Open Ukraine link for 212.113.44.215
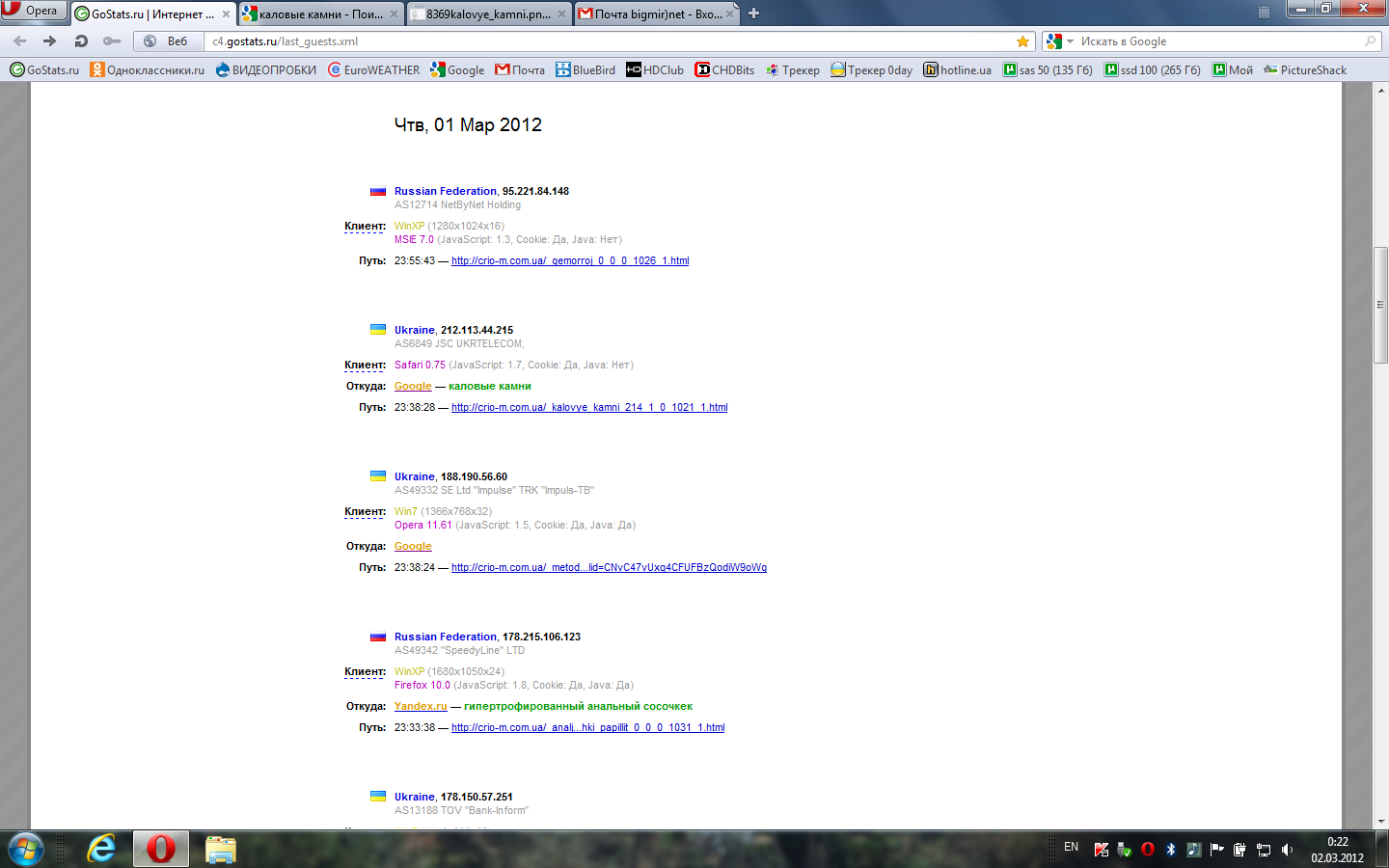 click(414, 330)
